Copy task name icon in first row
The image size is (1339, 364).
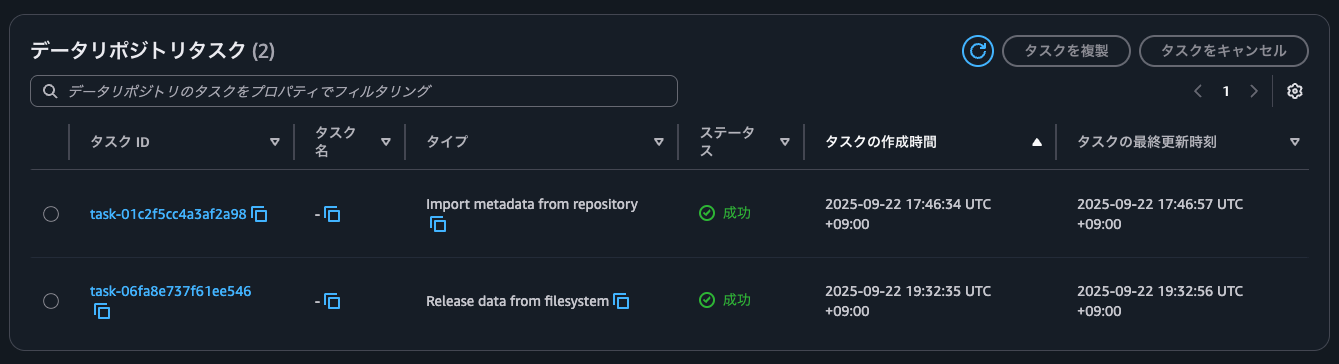pyautogui.click(x=333, y=214)
